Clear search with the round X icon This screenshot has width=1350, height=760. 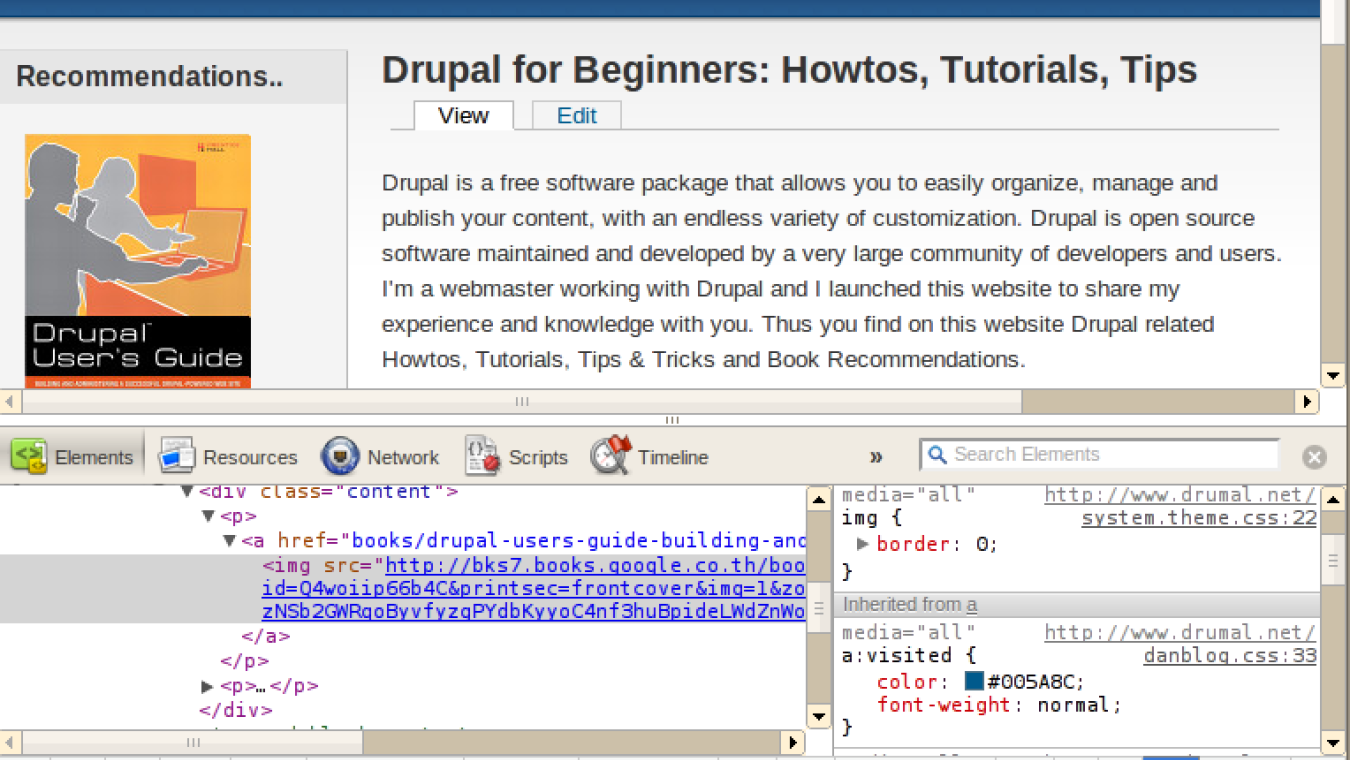point(1314,457)
